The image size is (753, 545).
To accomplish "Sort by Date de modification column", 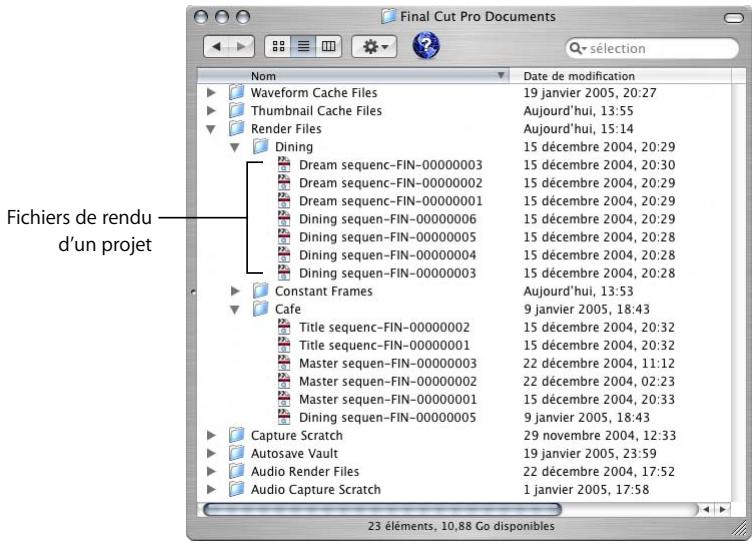I will click(x=620, y=76).
